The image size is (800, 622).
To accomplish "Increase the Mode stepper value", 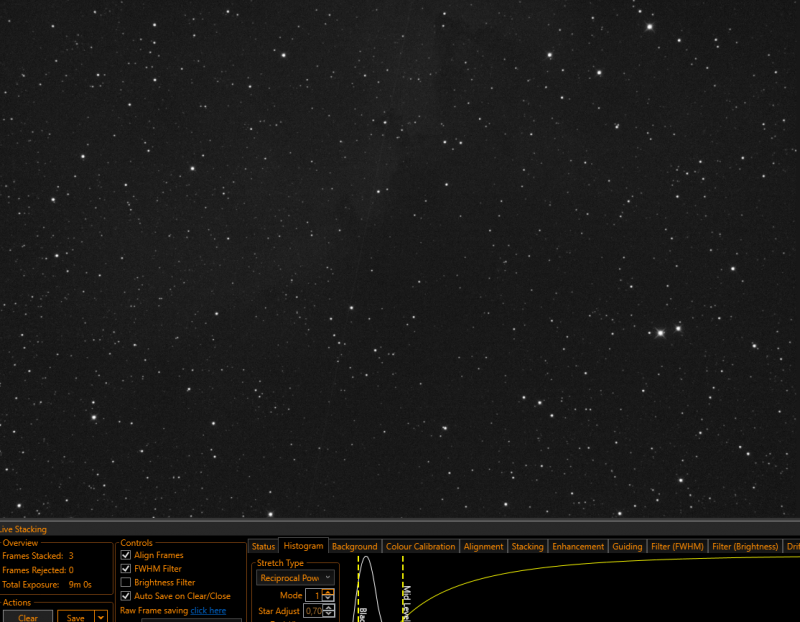I will point(328,592).
